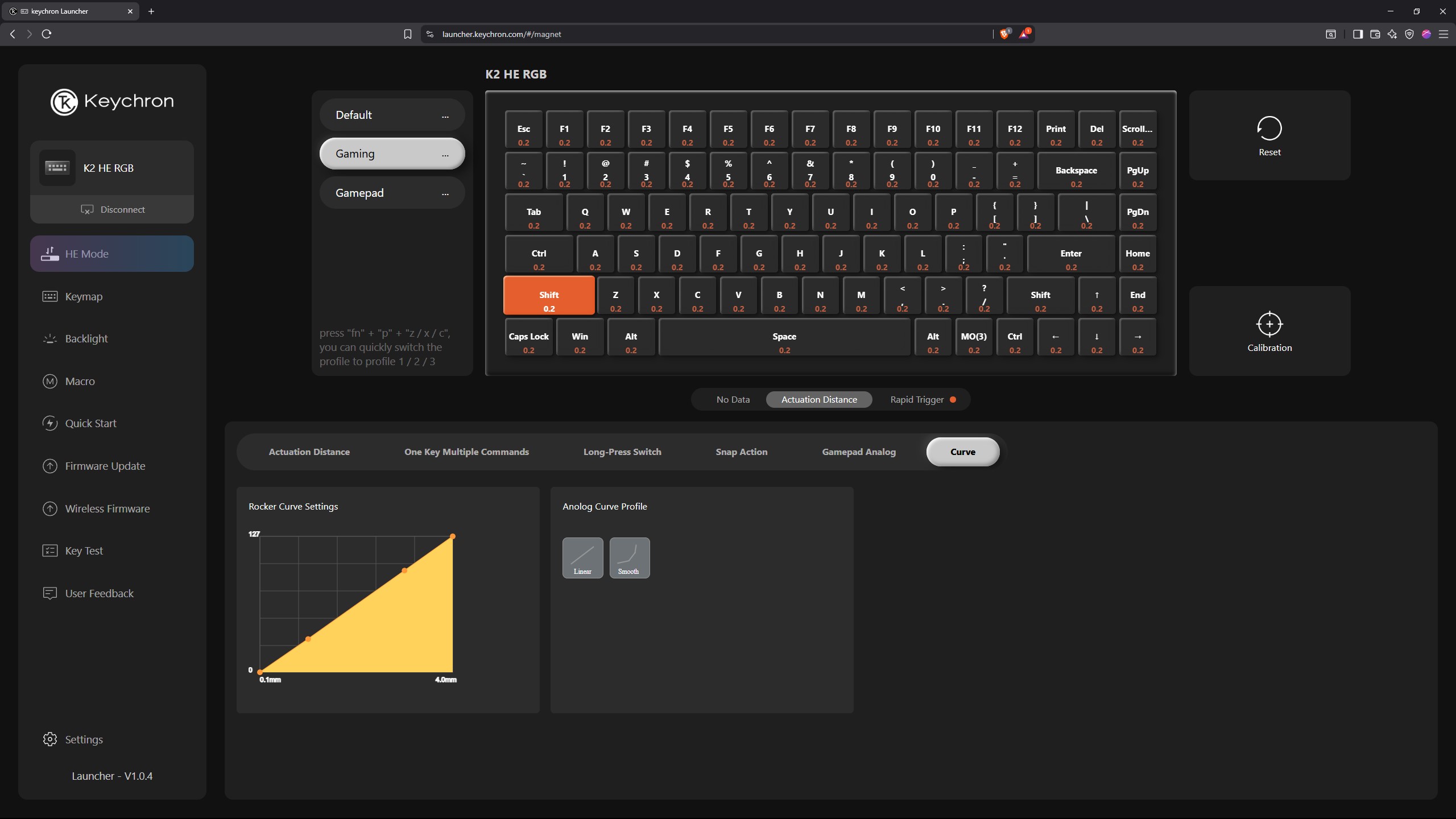Open Keymap from the sidebar
The height and width of the screenshot is (819, 1456).
coord(84,296)
